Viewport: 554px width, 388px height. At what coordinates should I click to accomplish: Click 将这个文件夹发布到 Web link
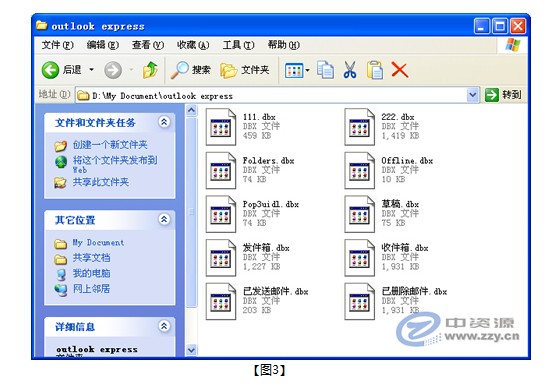(115, 165)
